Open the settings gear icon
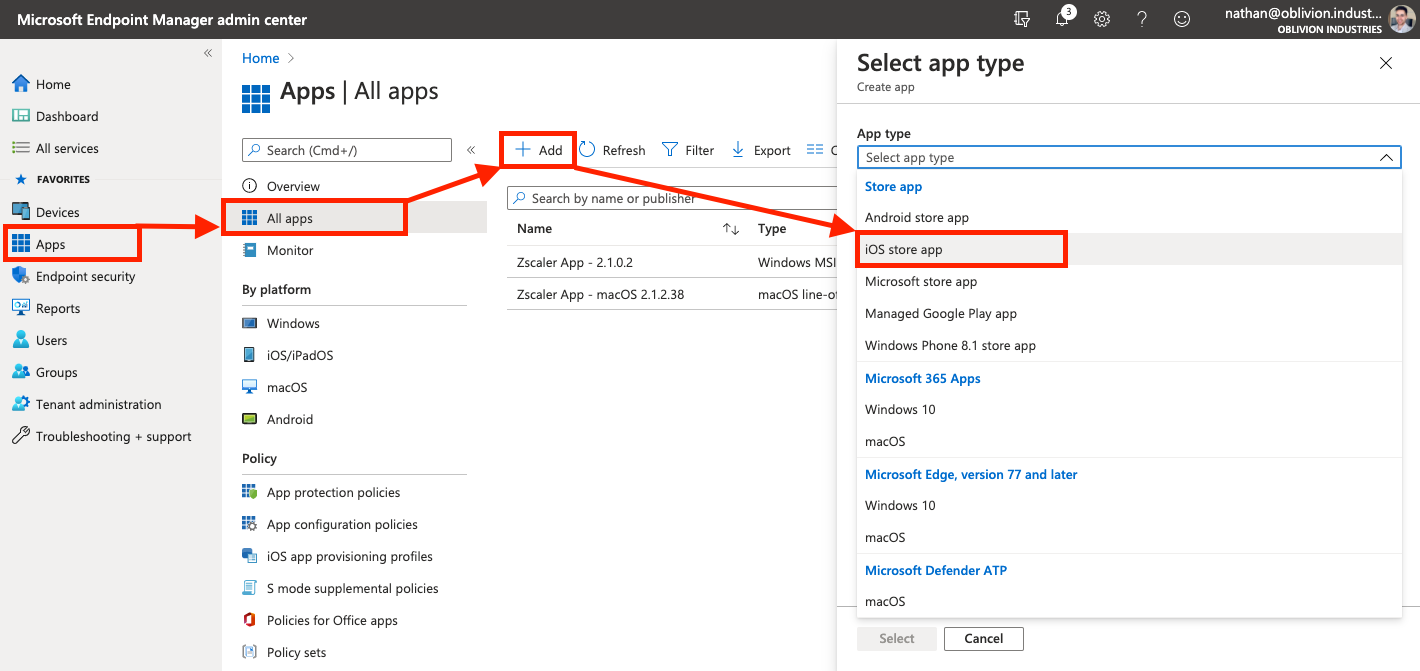The height and width of the screenshot is (671, 1420). click(1102, 19)
